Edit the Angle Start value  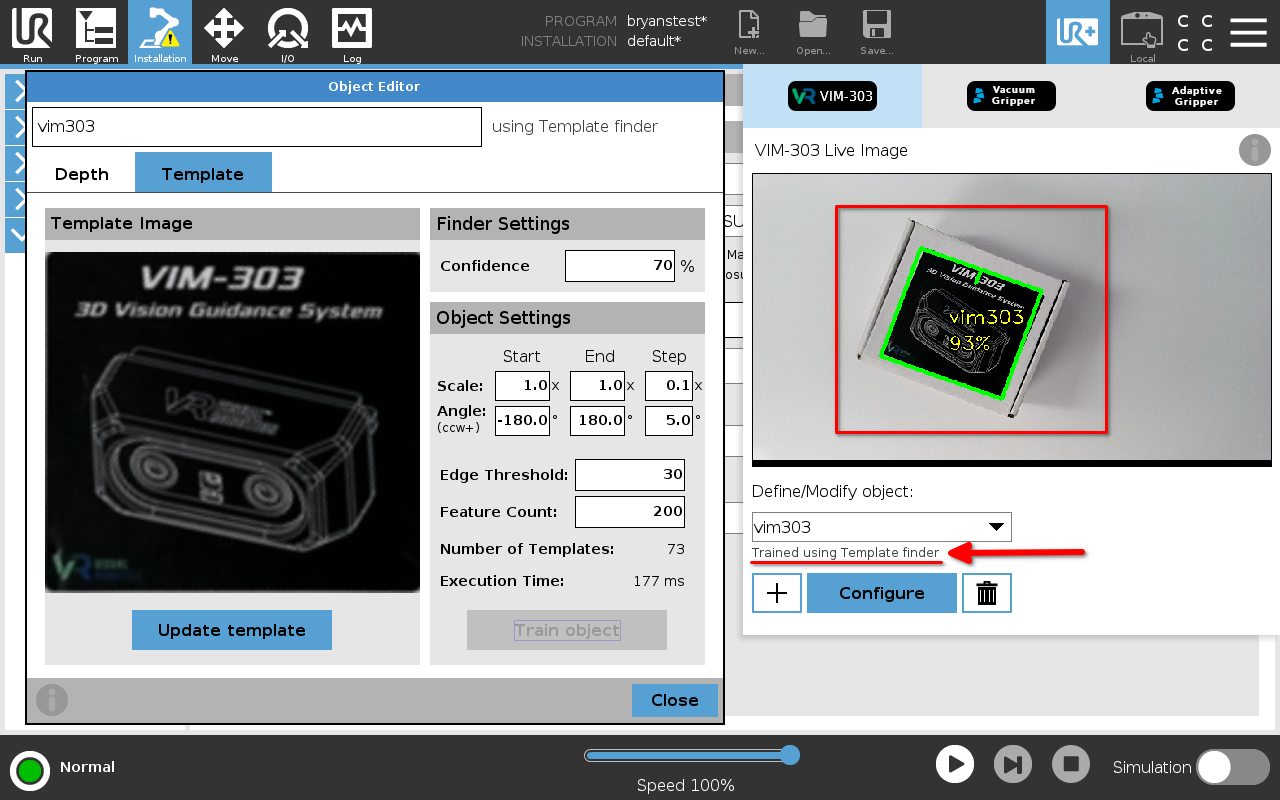522,420
